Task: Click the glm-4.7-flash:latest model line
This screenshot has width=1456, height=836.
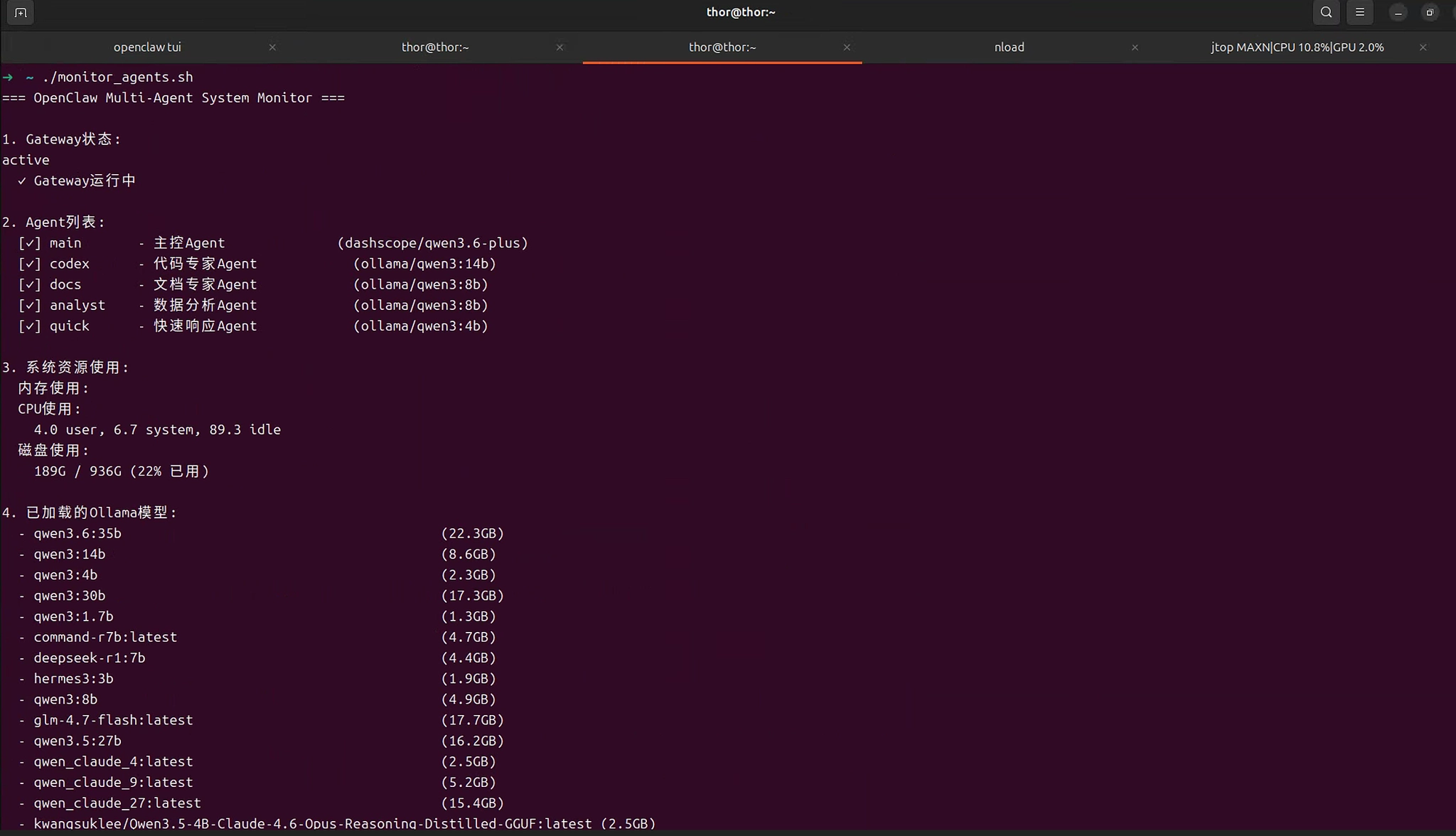Action: pos(113,720)
